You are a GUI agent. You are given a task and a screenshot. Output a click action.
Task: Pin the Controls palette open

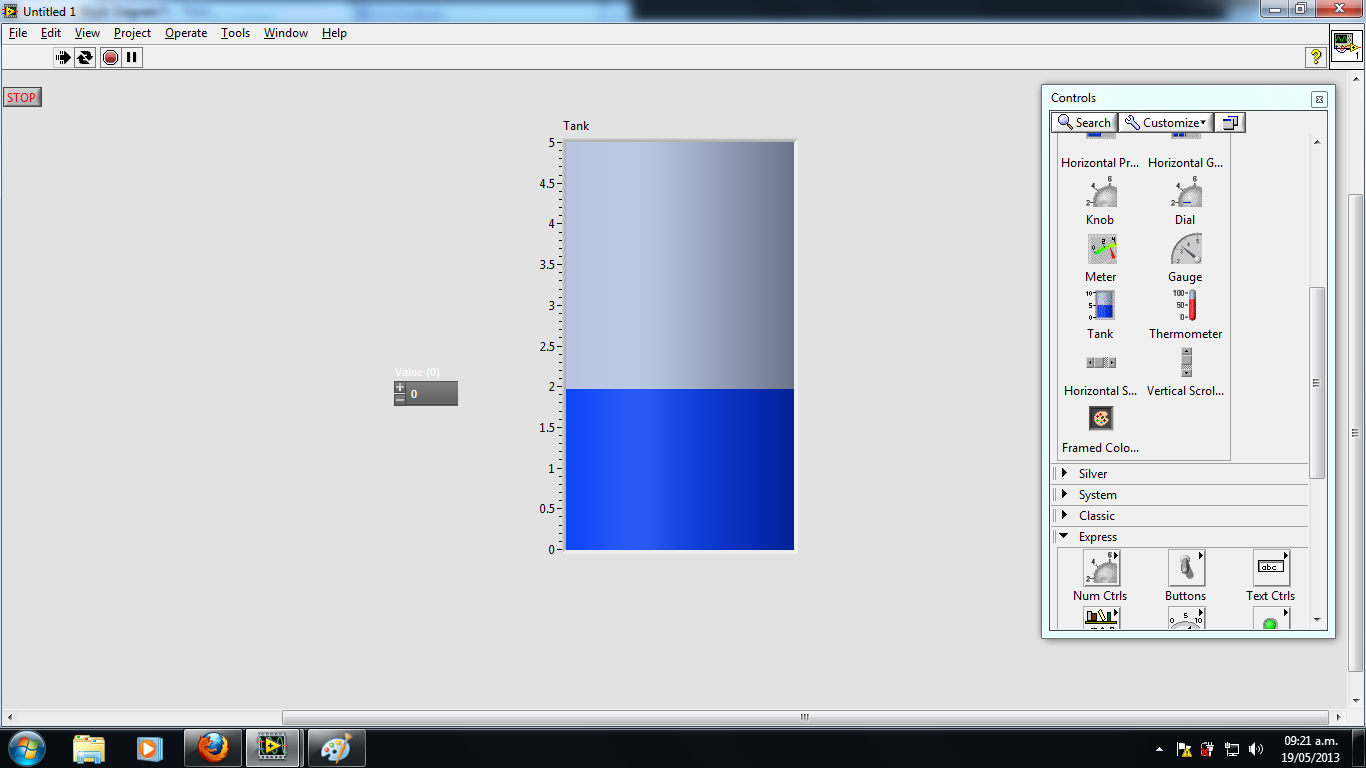click(1229, 121)
